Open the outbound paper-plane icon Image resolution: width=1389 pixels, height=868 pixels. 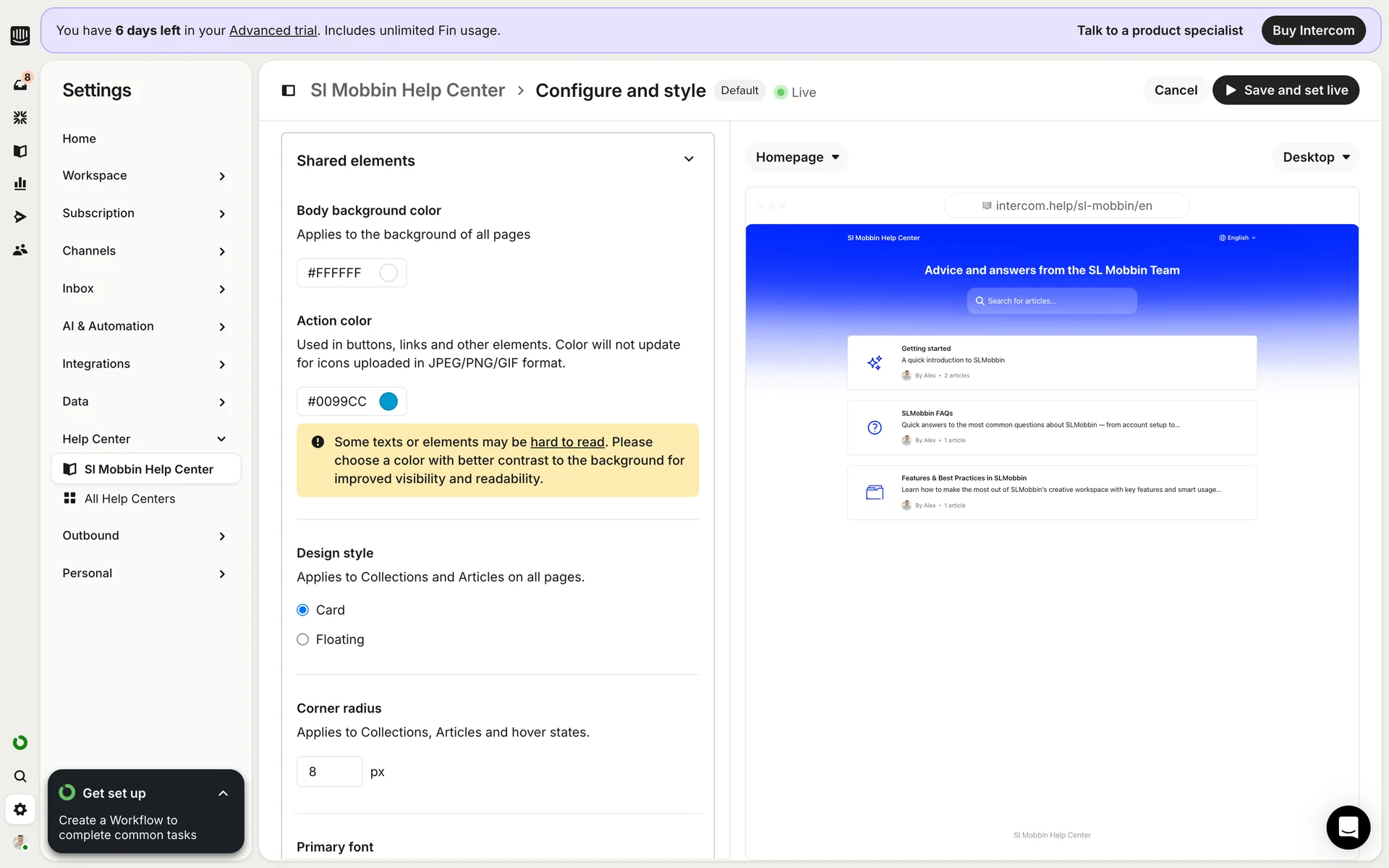[20, 217]
